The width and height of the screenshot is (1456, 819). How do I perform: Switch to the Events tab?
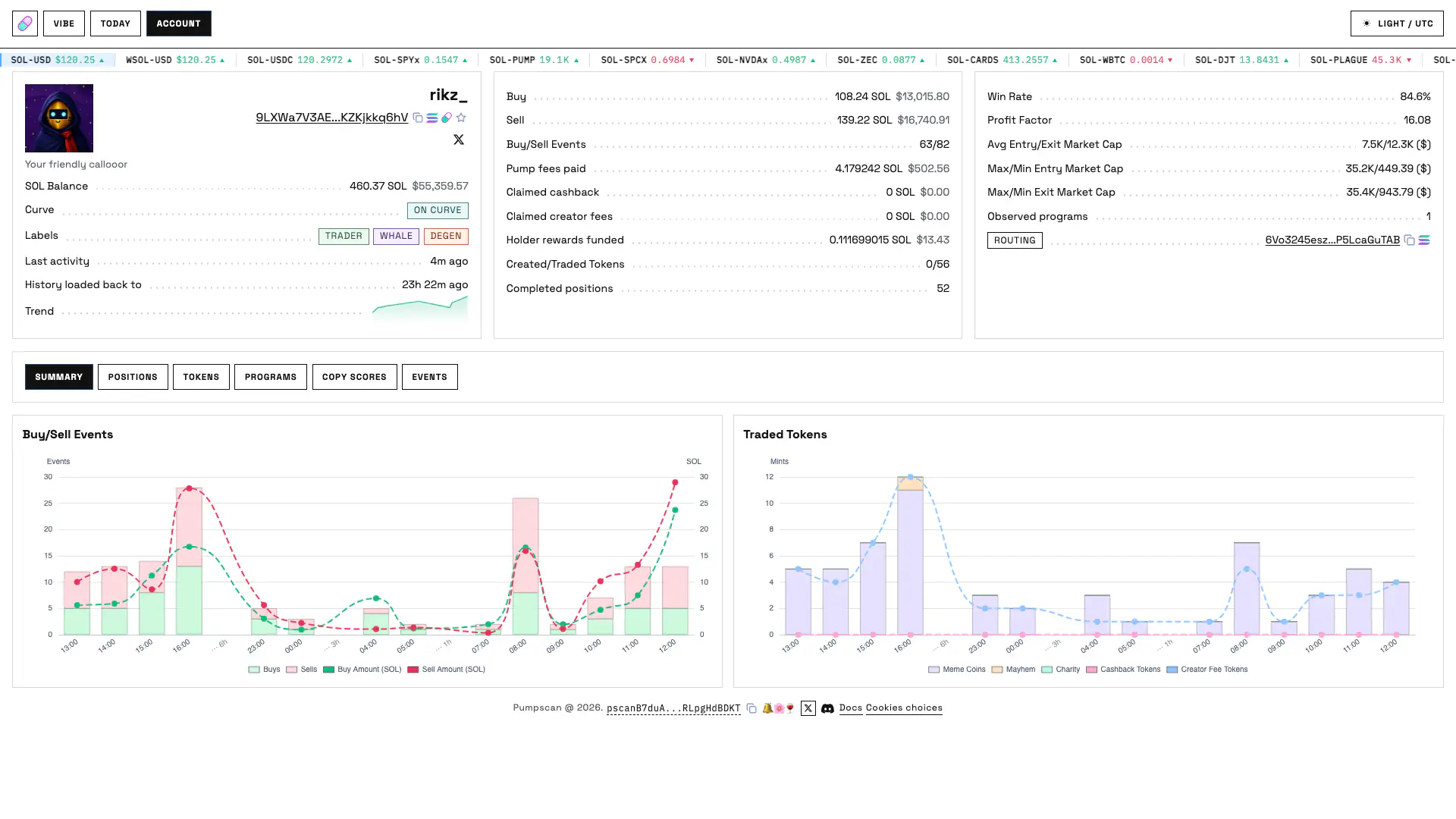click(430, 377)
